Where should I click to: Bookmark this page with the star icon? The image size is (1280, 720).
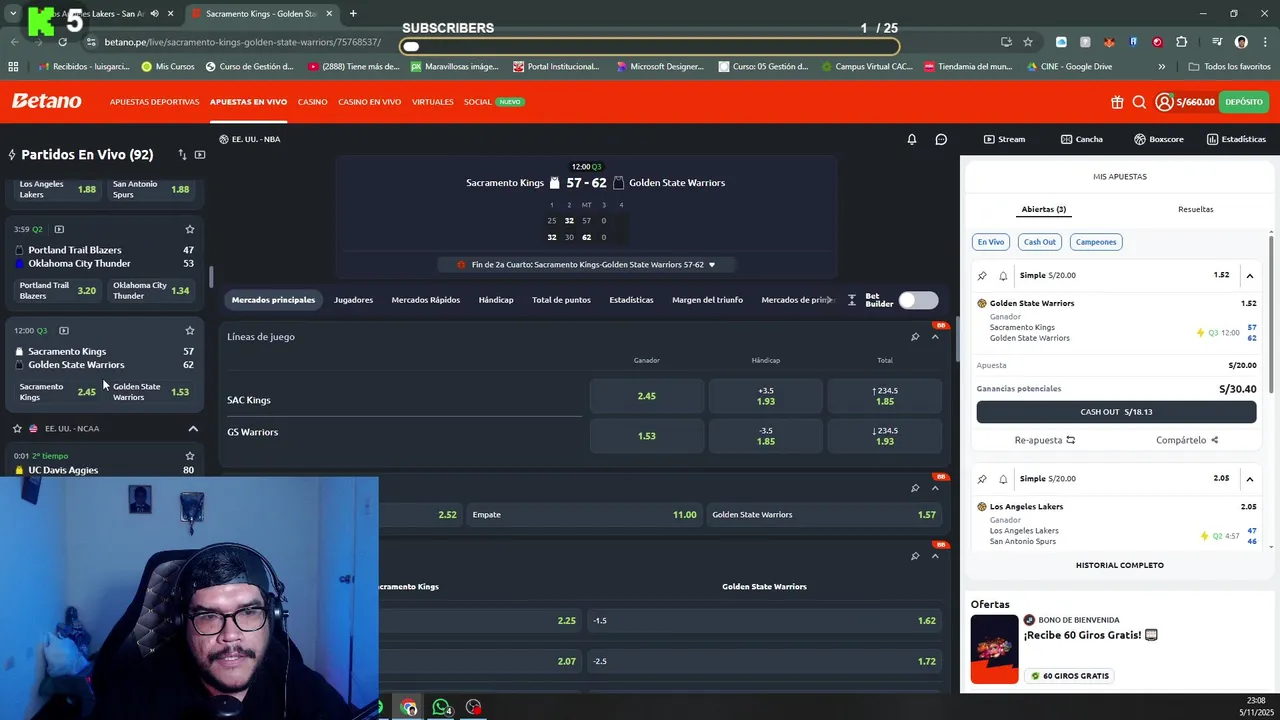coord(1027,42)
